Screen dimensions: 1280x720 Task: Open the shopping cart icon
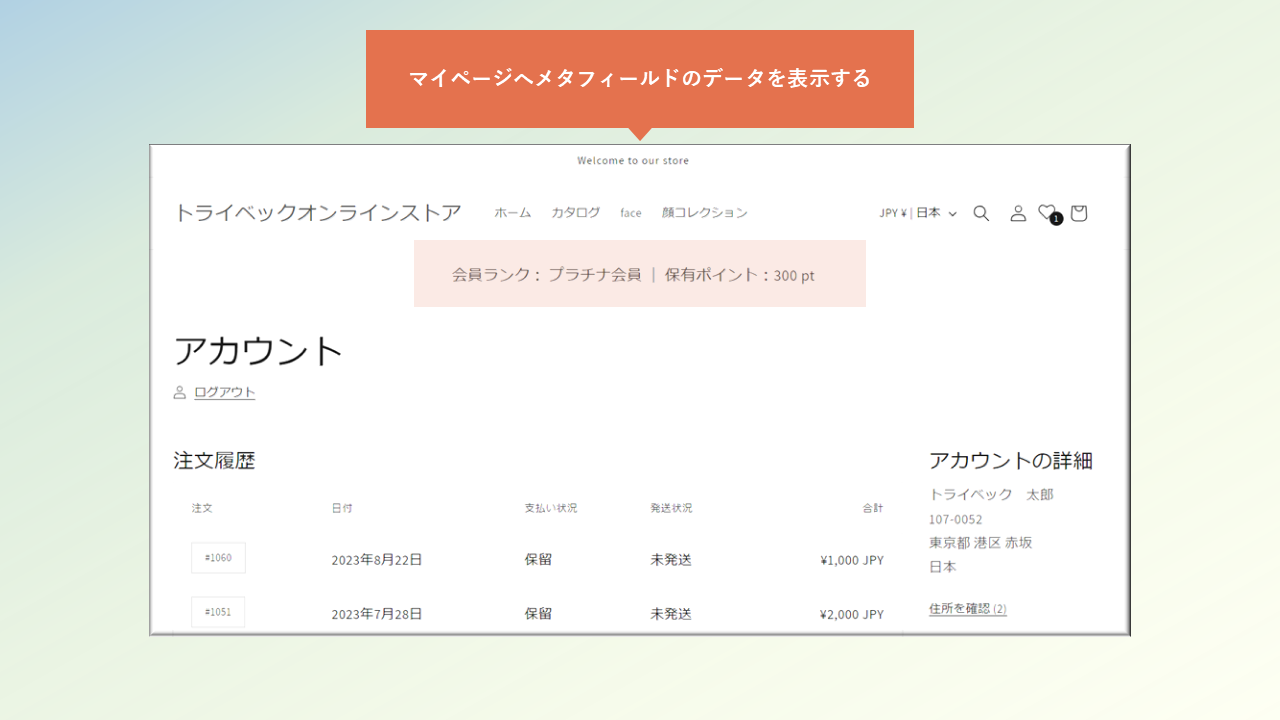tap(1078, 213)
